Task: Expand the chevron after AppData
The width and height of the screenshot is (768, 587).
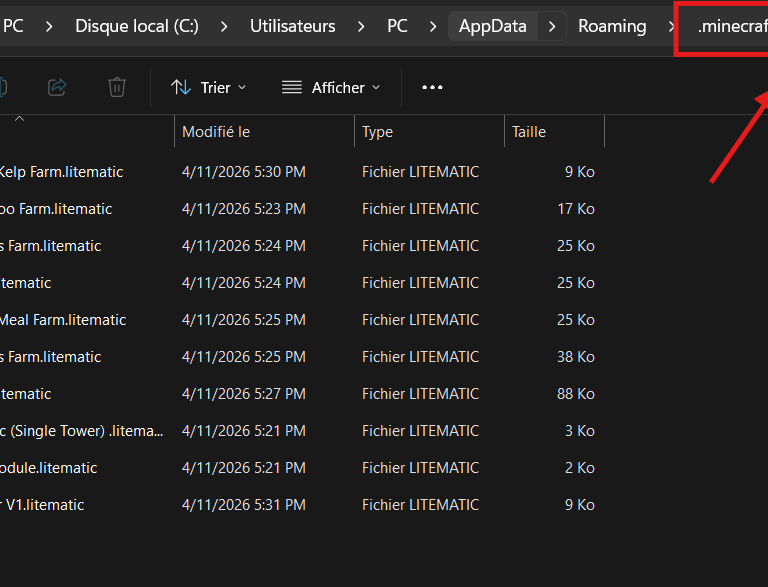Action: [552, 26]
